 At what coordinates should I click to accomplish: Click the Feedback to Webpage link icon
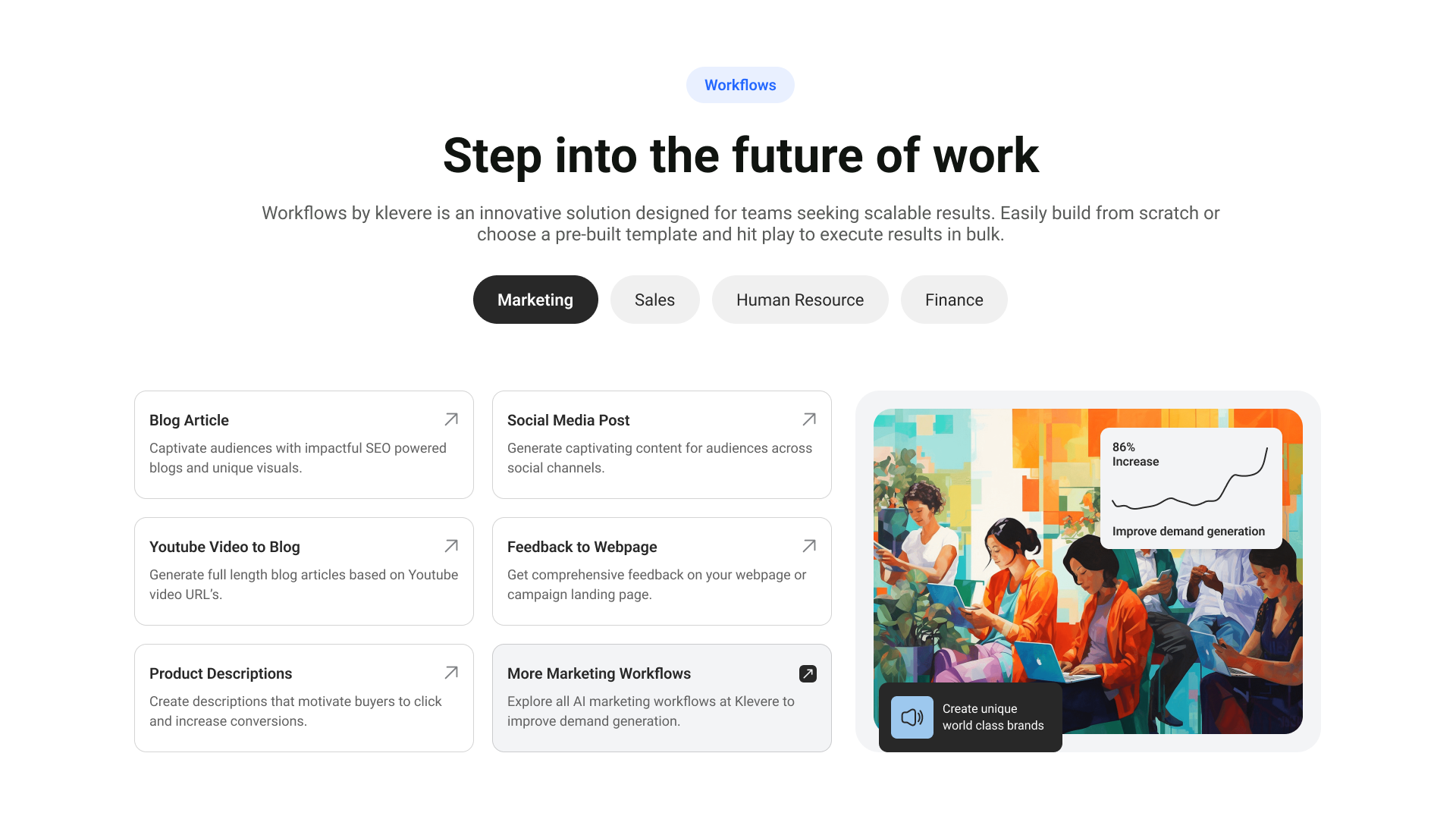(x=810, y=546)
